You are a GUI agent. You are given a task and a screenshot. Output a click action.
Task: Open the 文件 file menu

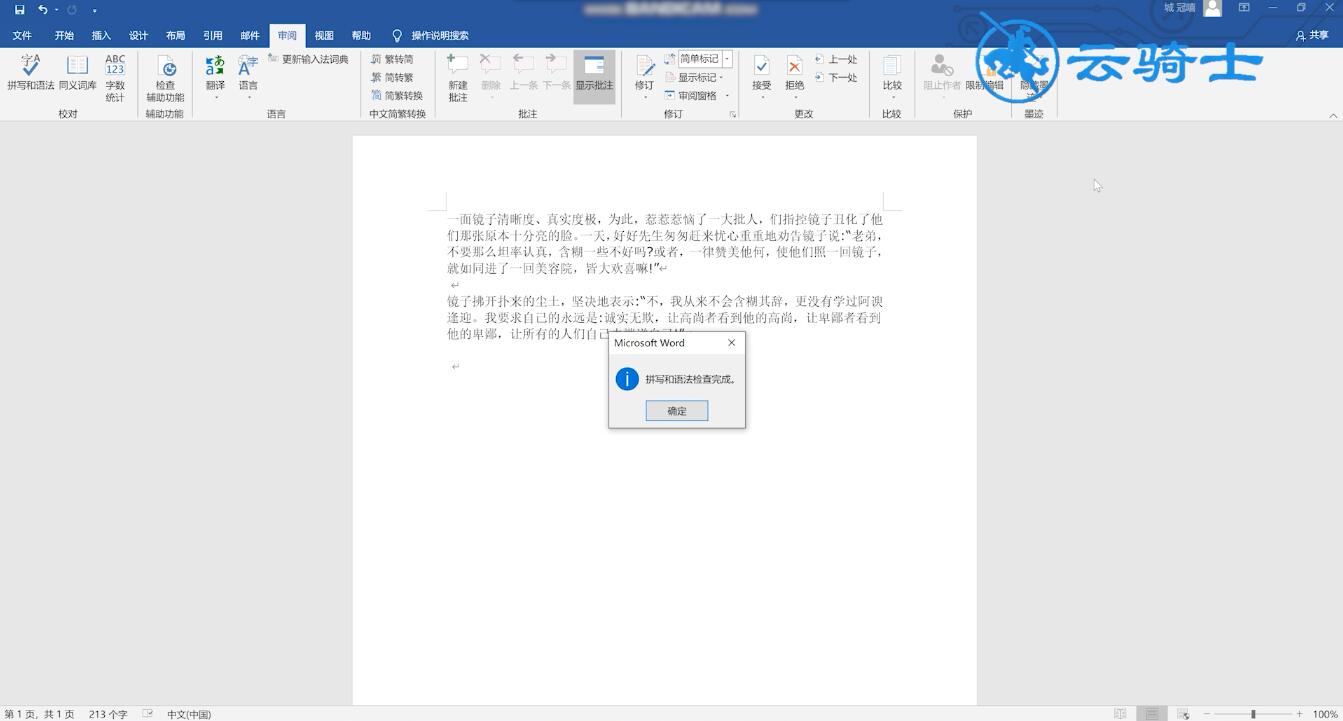click(22, 35)
